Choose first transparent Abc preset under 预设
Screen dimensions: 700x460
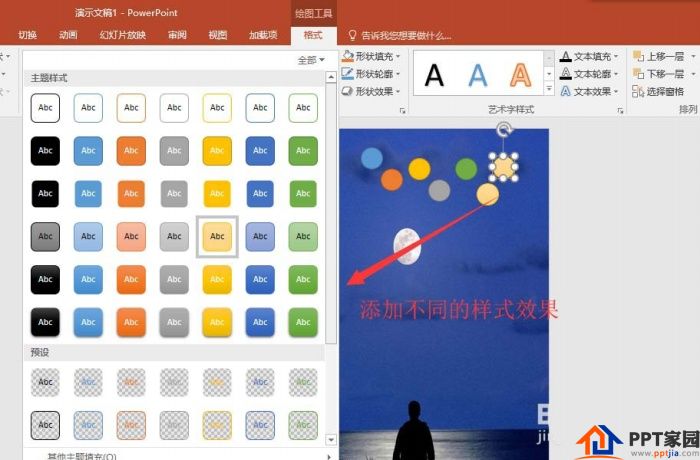(45, 382)
